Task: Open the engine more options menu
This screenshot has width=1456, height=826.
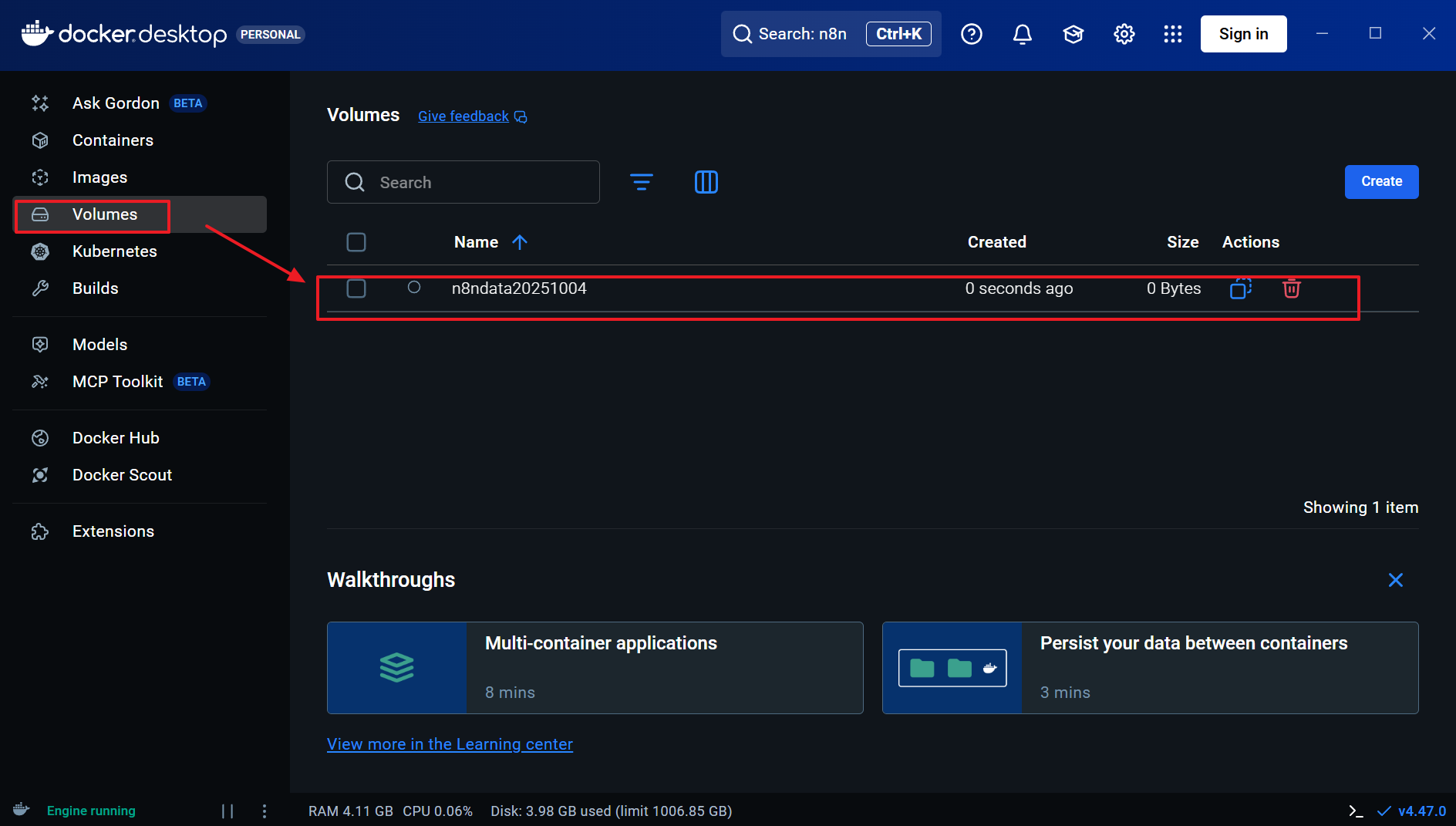Action: (x=265, y=811)
